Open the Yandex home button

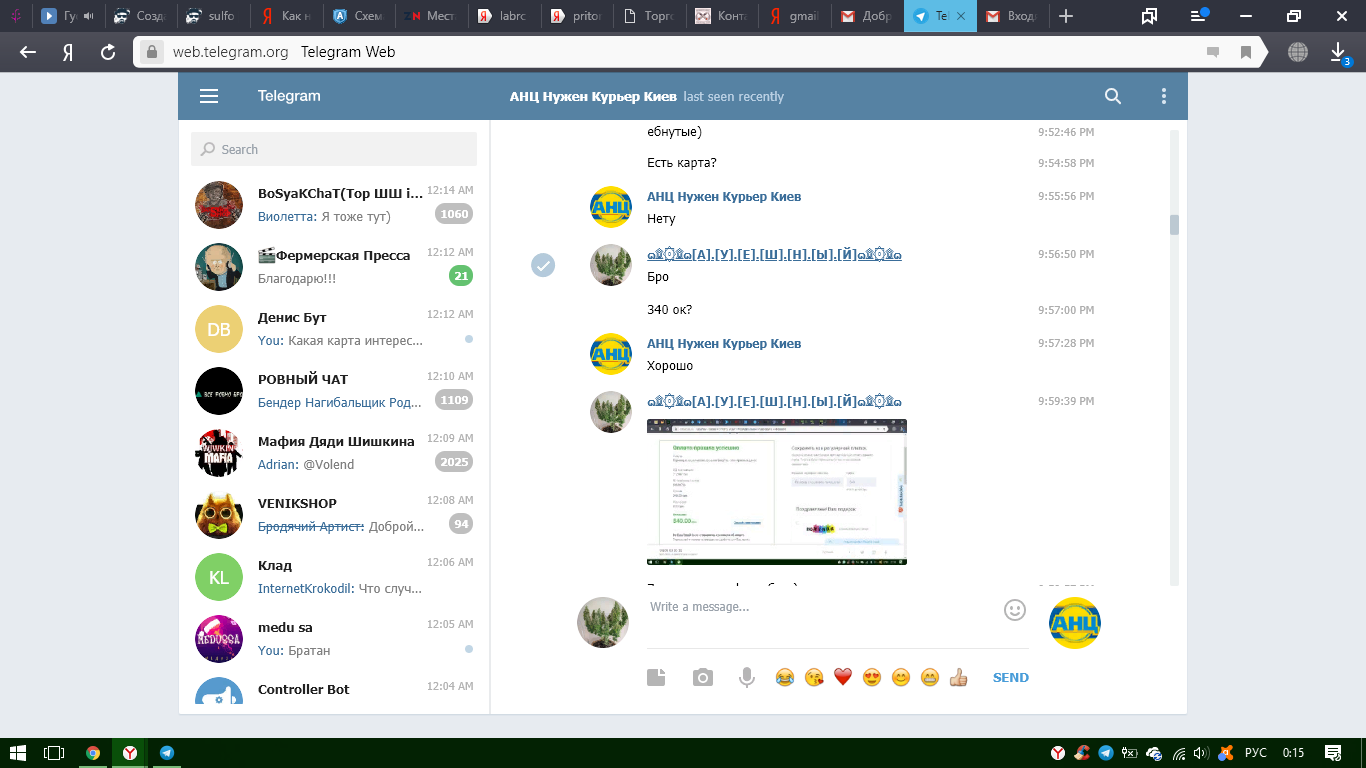68,52
